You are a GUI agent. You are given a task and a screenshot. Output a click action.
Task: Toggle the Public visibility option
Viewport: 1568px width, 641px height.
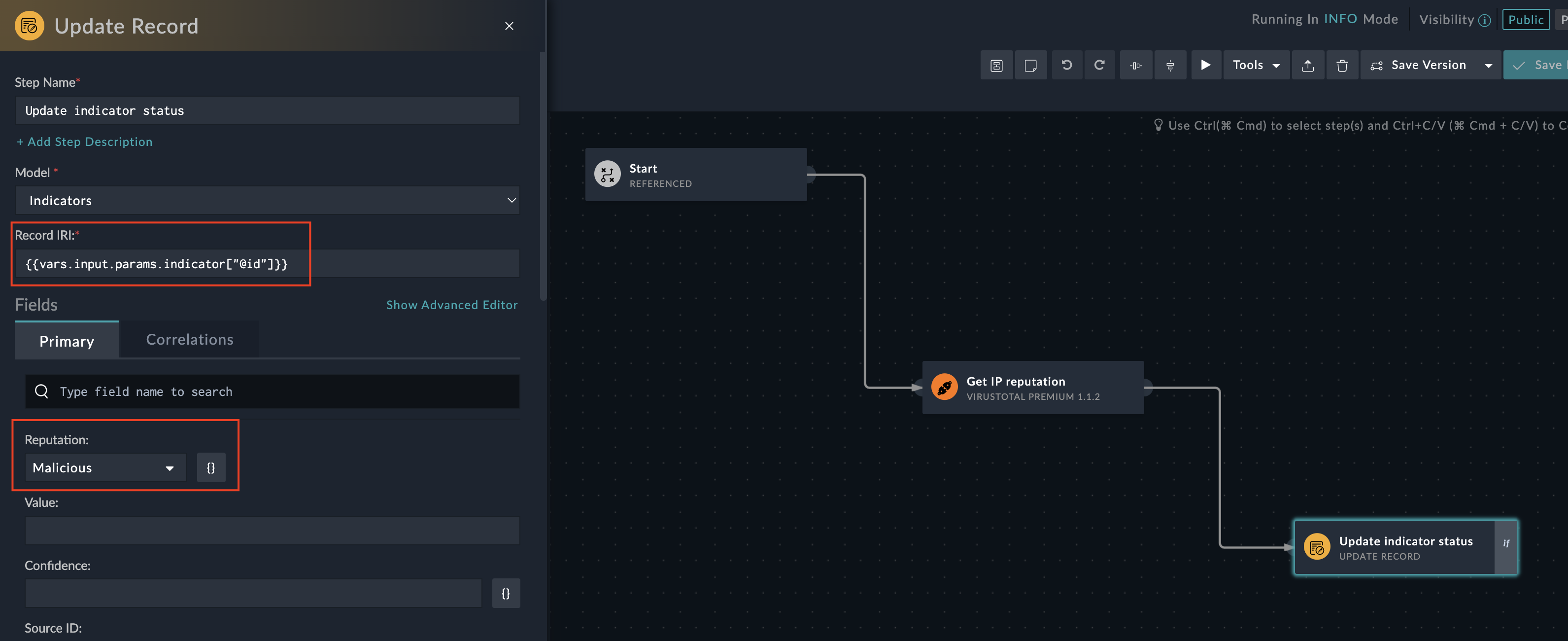coord(1526,20)
